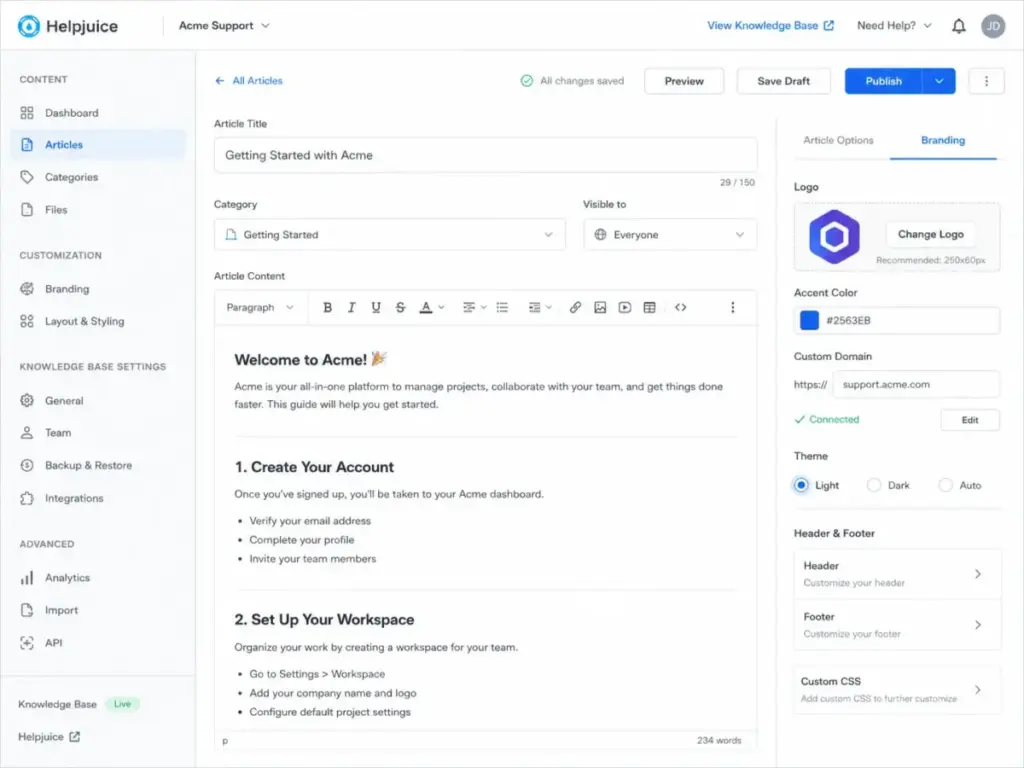Click the Save Draft button
Image resolution: width=1024 pixels, height=768 pixels.
point(783,81)
